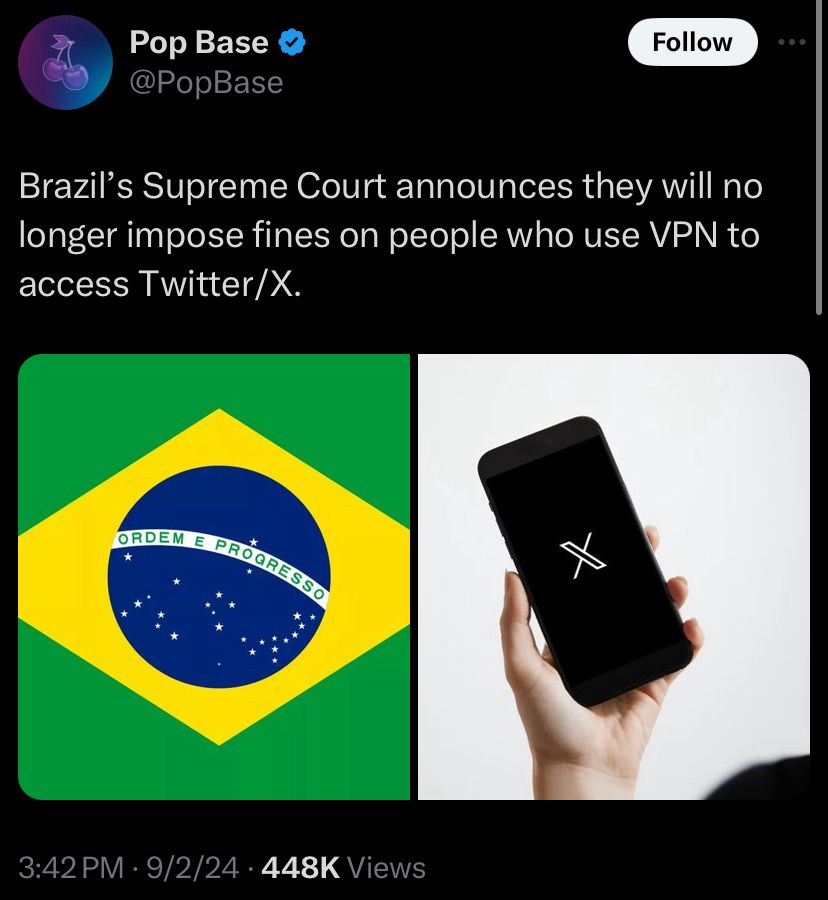Viewport: 828px width, 900px height.
Task: Open the three-dot more options menu
Action: pyautogui.click(x=792, y=42)
